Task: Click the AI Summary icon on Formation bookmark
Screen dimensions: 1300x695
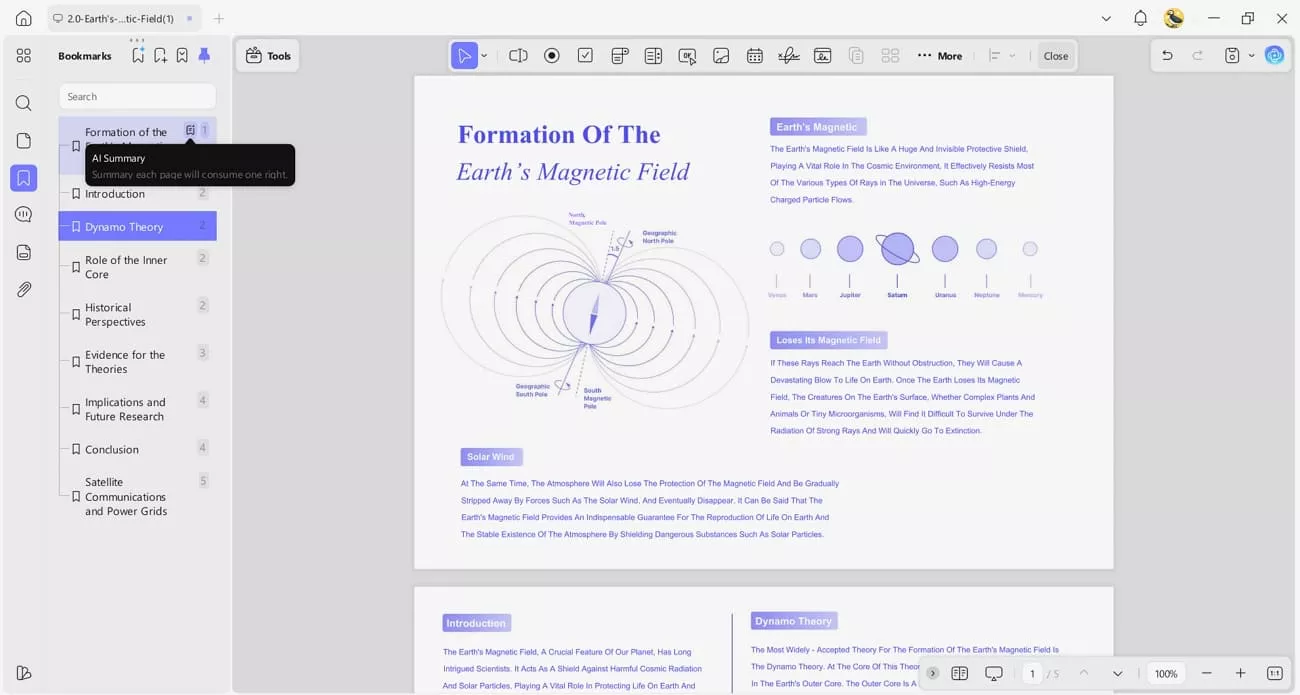Action: click(x=190, y=129)
